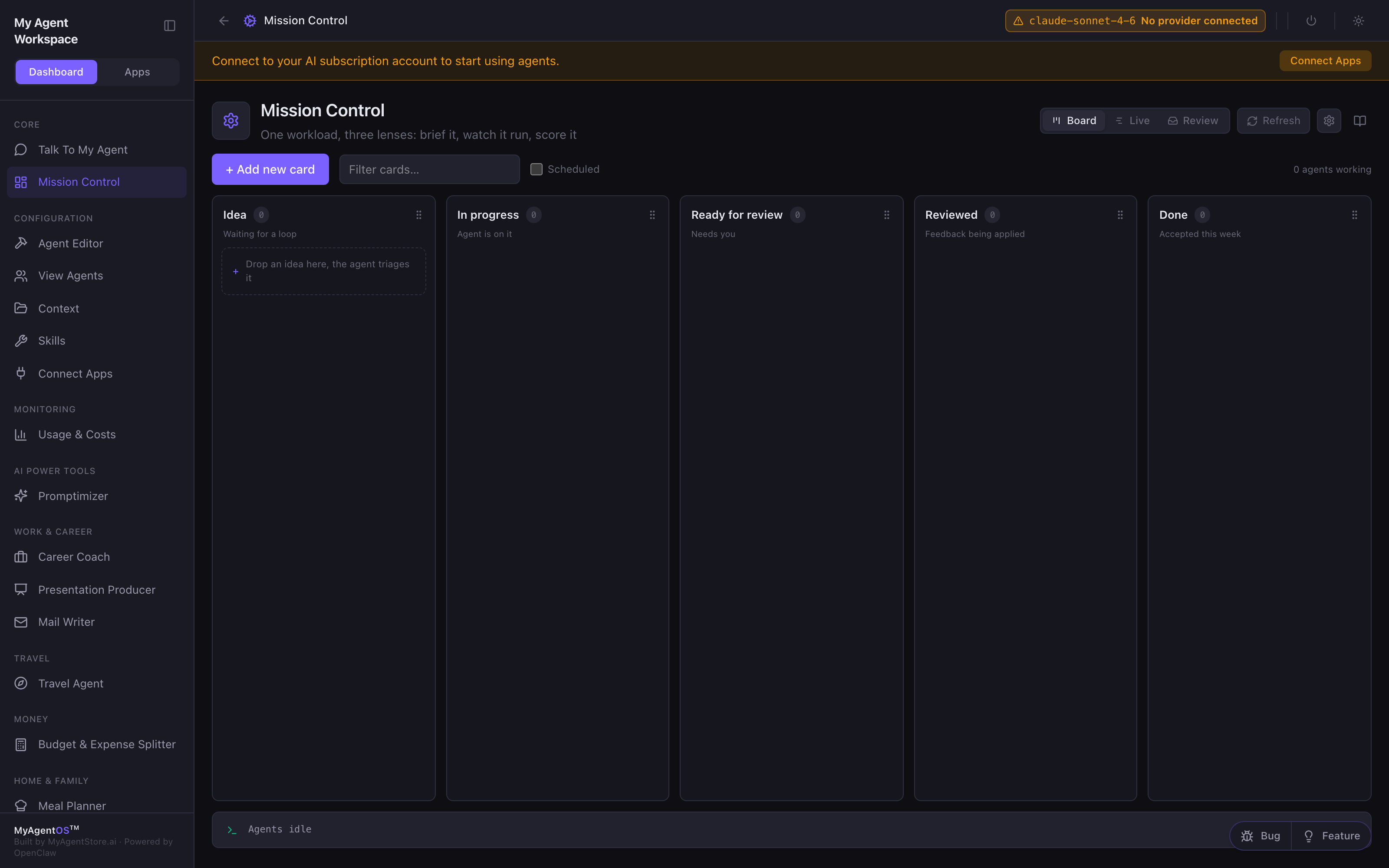Click the Agents idle status bar
This screenshot has width=1389, height=868.
tap(791, 829)
